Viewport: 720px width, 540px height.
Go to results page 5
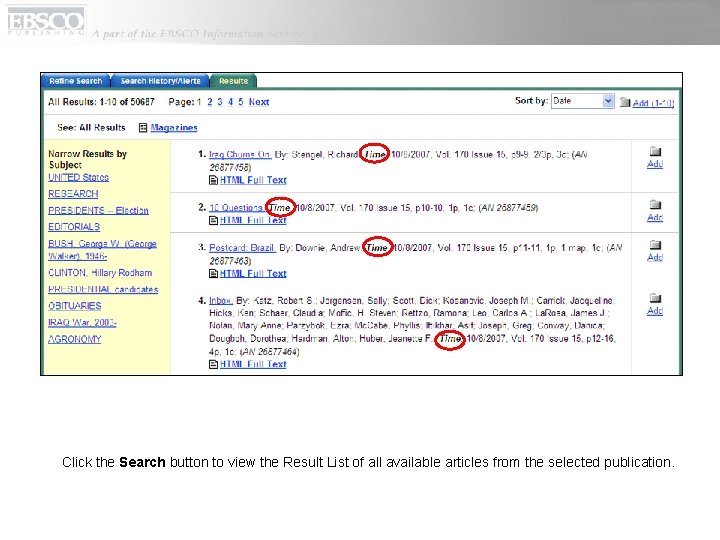pyautogui.click(x=241, y=102)
